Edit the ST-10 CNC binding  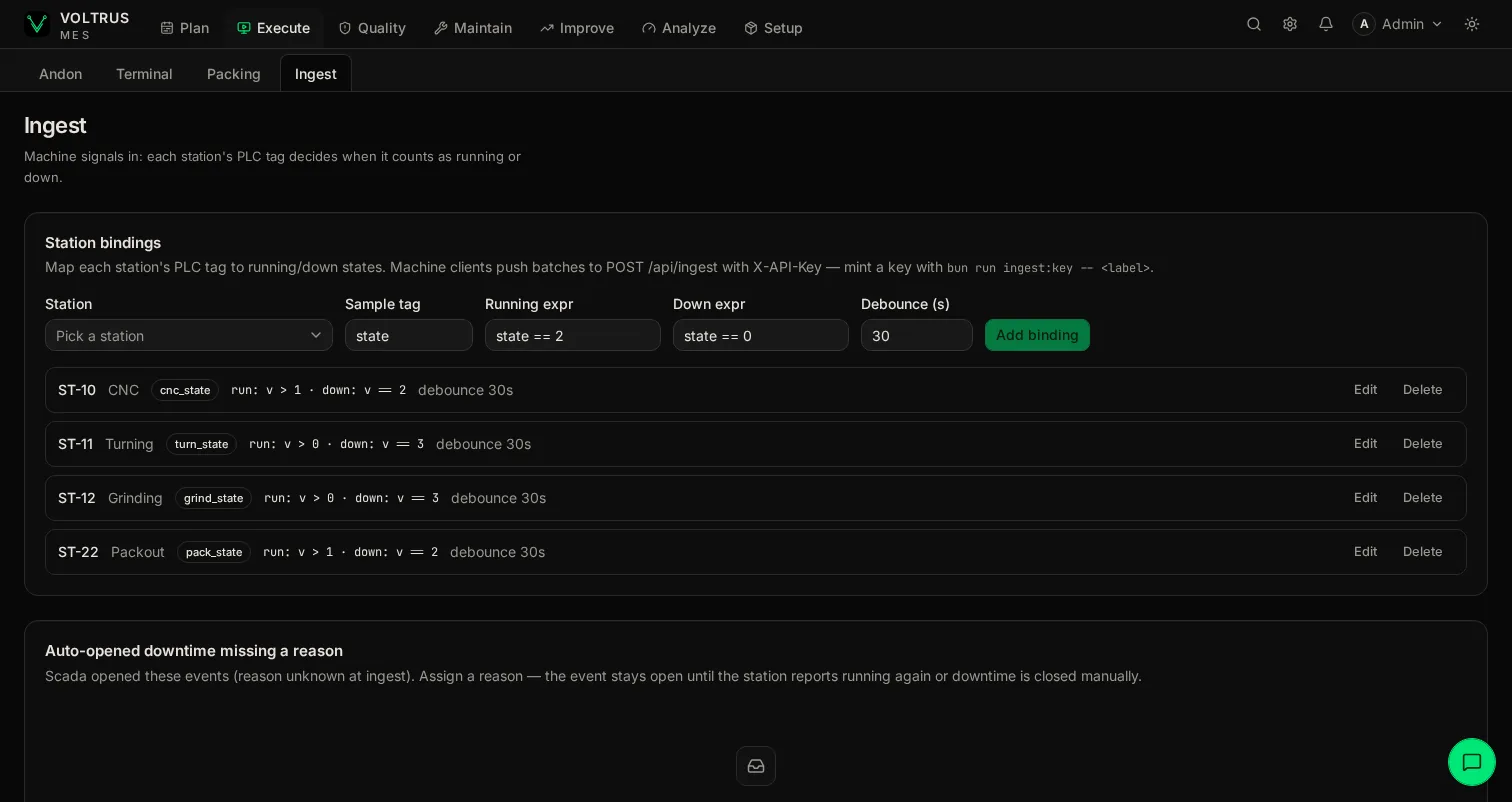(1365, 390)
